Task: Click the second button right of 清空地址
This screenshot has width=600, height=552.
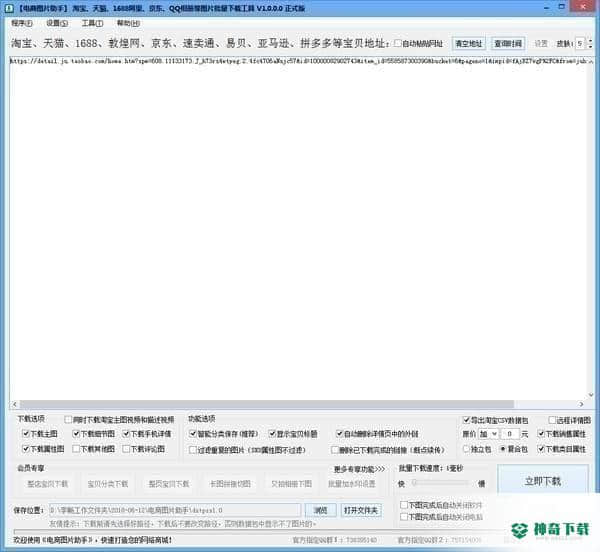Action: [x=508, y=43]
